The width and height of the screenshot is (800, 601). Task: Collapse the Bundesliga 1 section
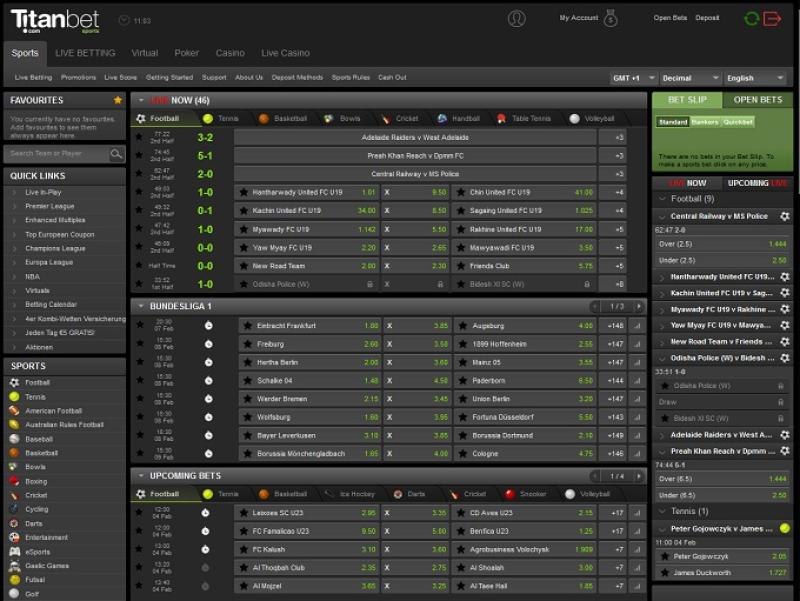pyautogui.click(x=140, y=306)
